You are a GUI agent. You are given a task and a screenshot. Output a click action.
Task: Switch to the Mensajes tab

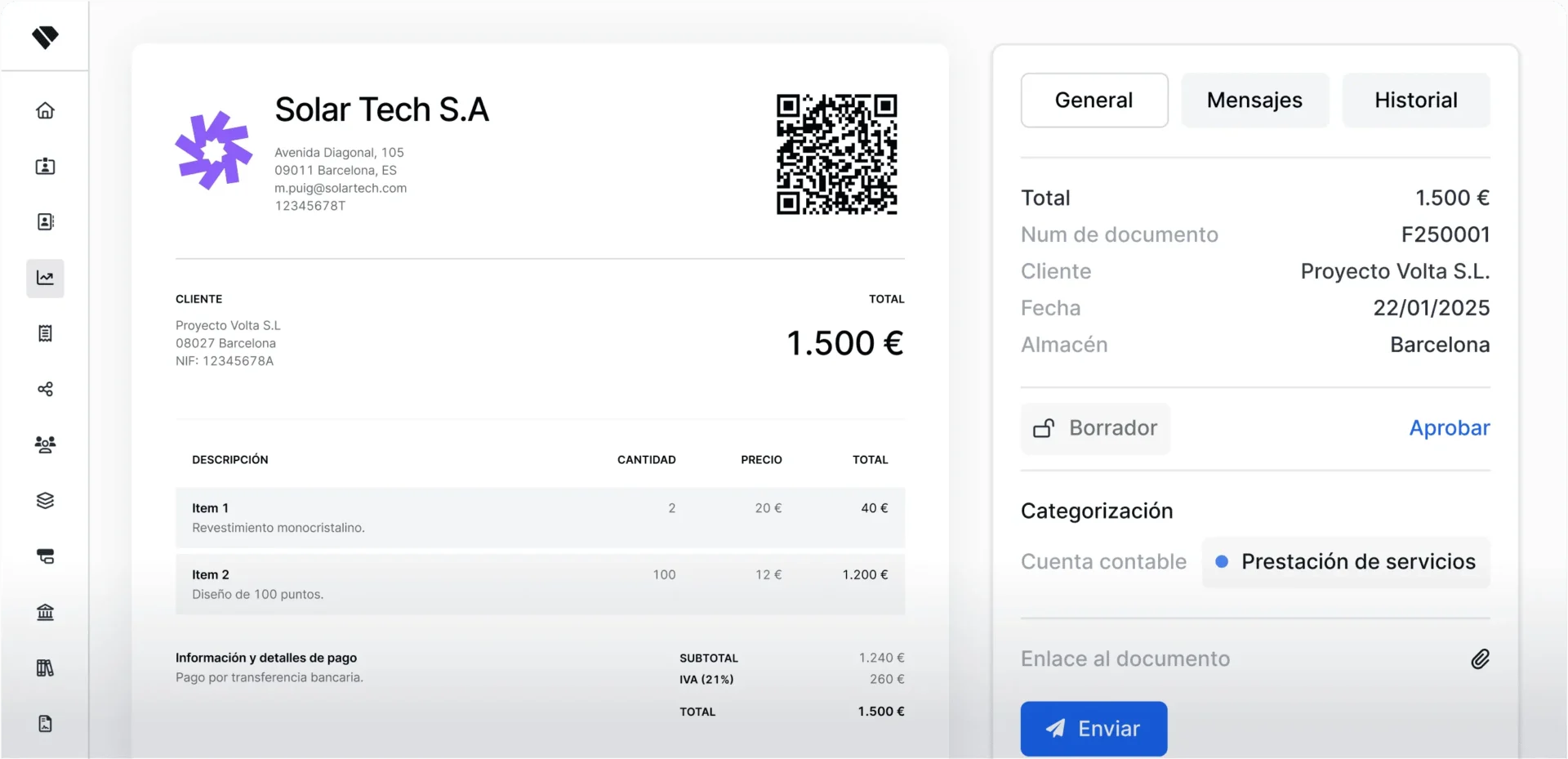coord(1254,100)
